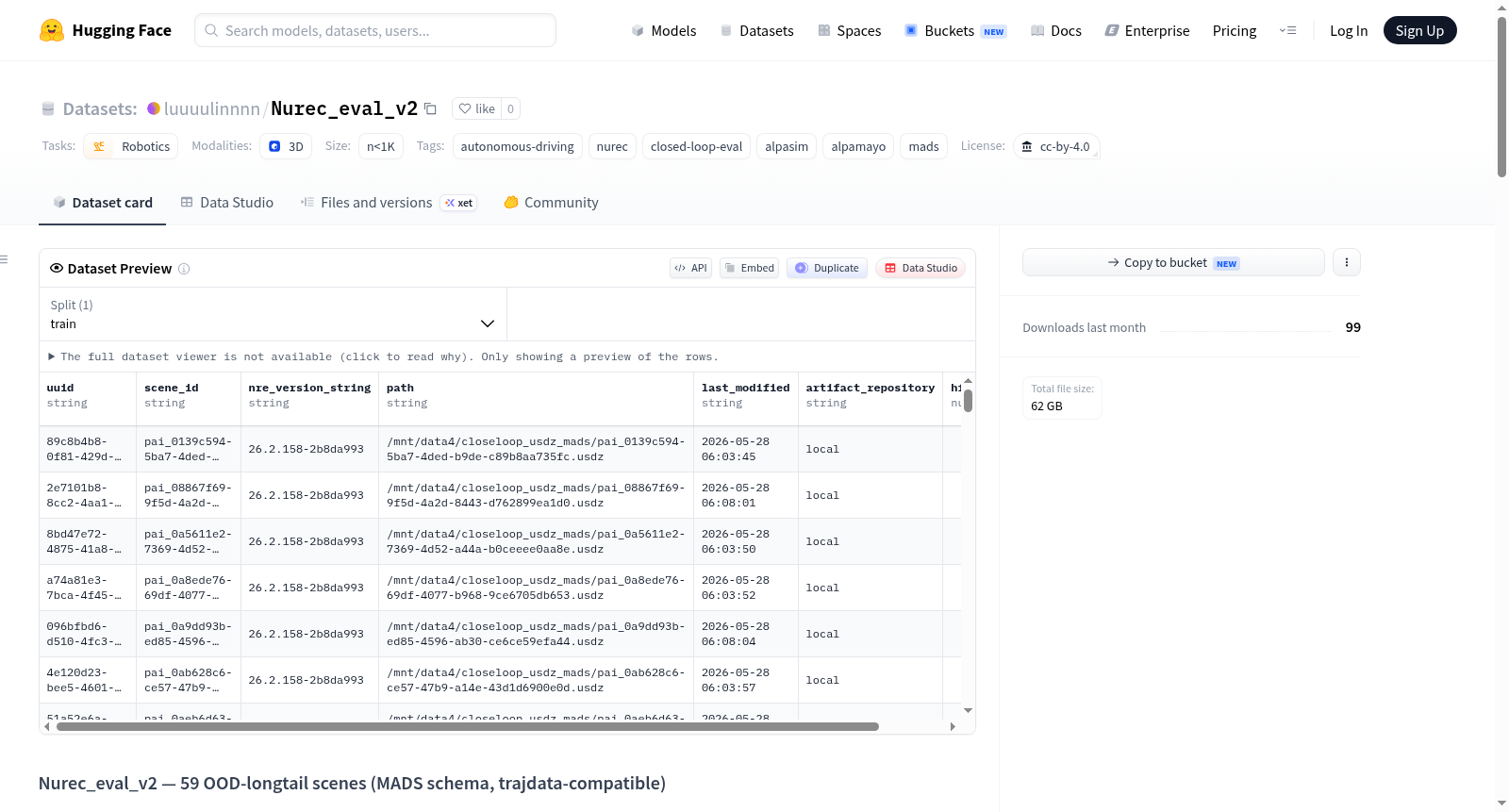1509x812 pixels.
Task: Open the Nurec_eval_v2 dataset title link
Action: (344, 108)
